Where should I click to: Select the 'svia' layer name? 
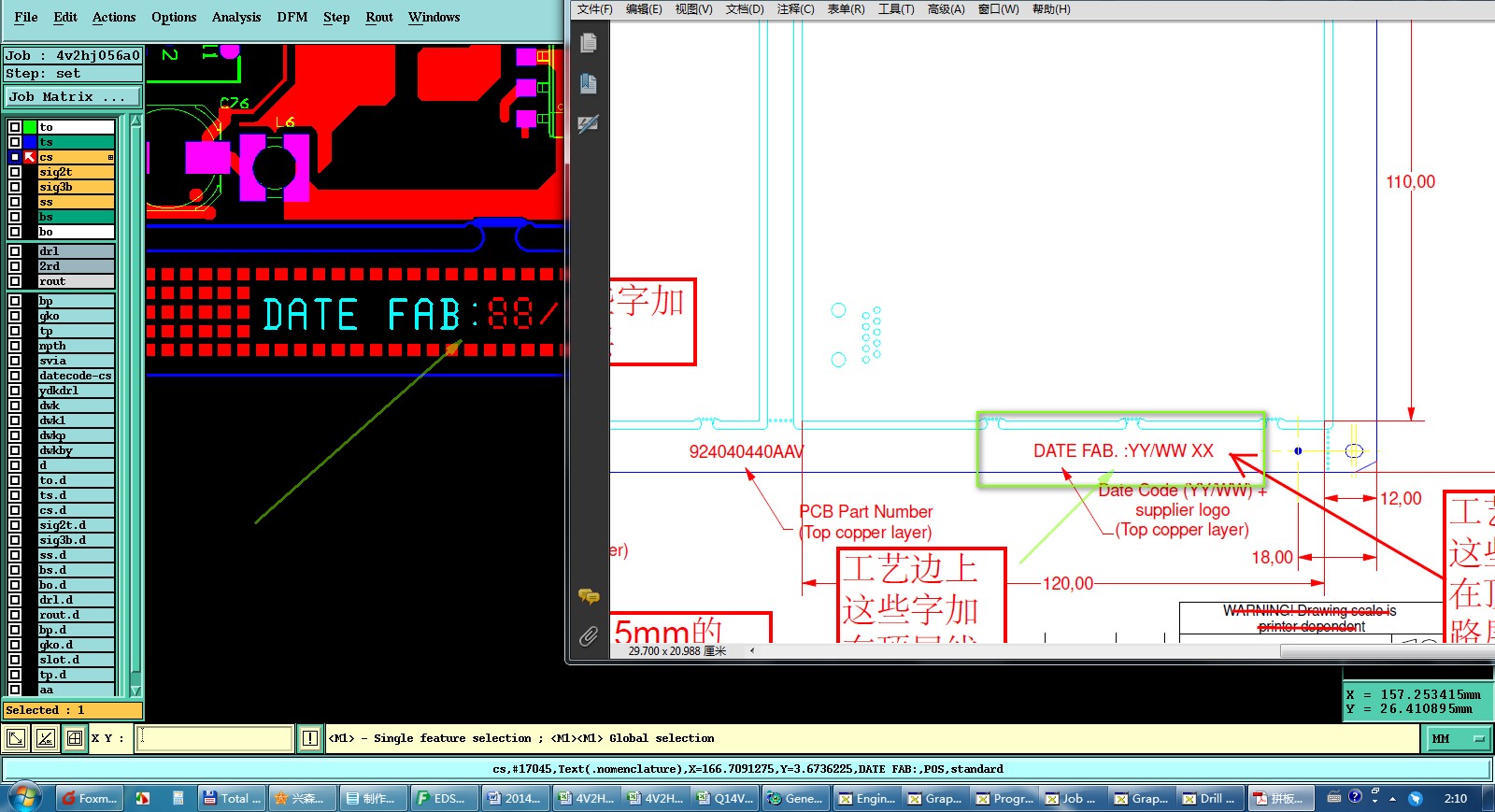pyautogui.click(x=76, y=361)
